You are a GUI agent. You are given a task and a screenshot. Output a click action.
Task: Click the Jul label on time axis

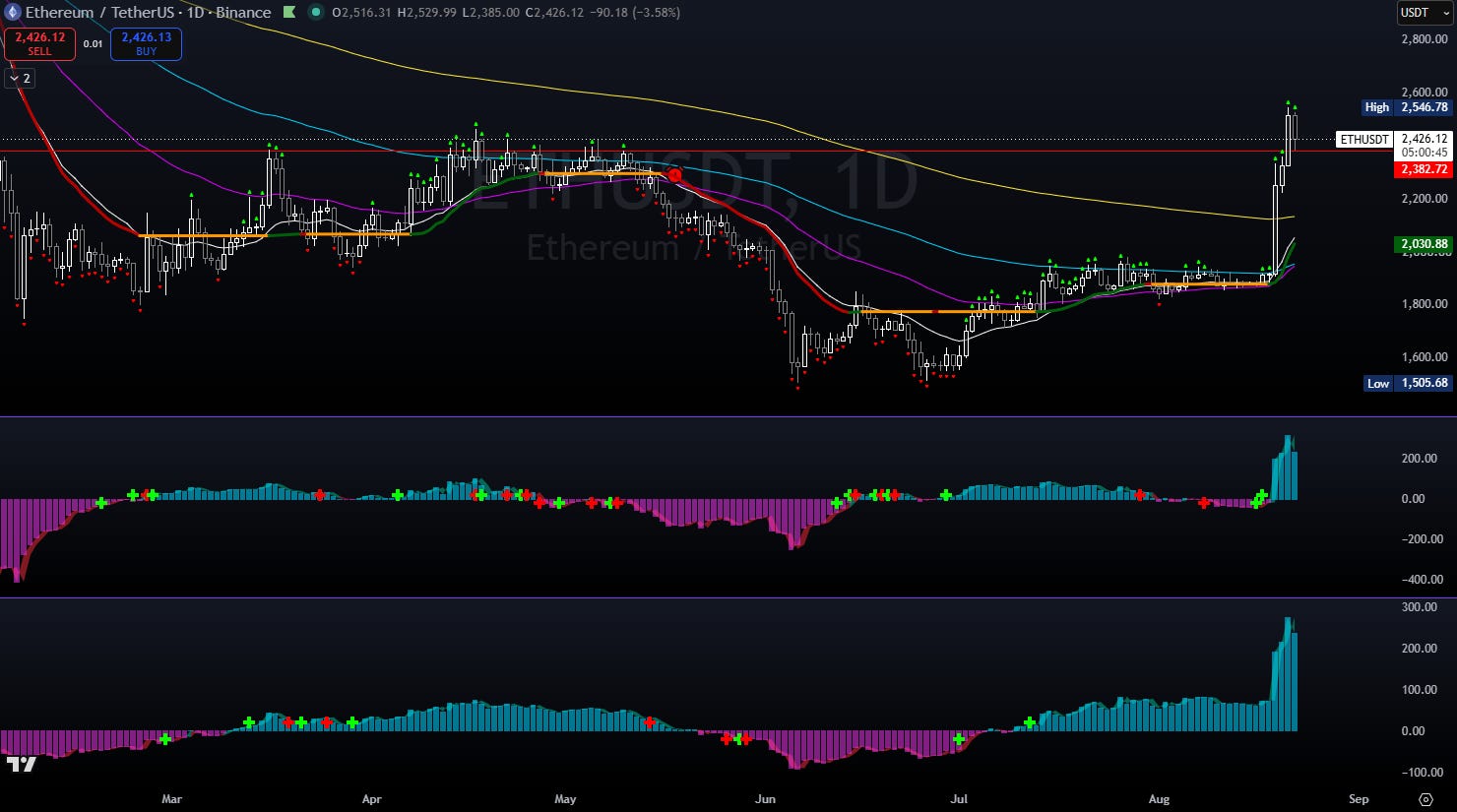(x=958, y=799)
